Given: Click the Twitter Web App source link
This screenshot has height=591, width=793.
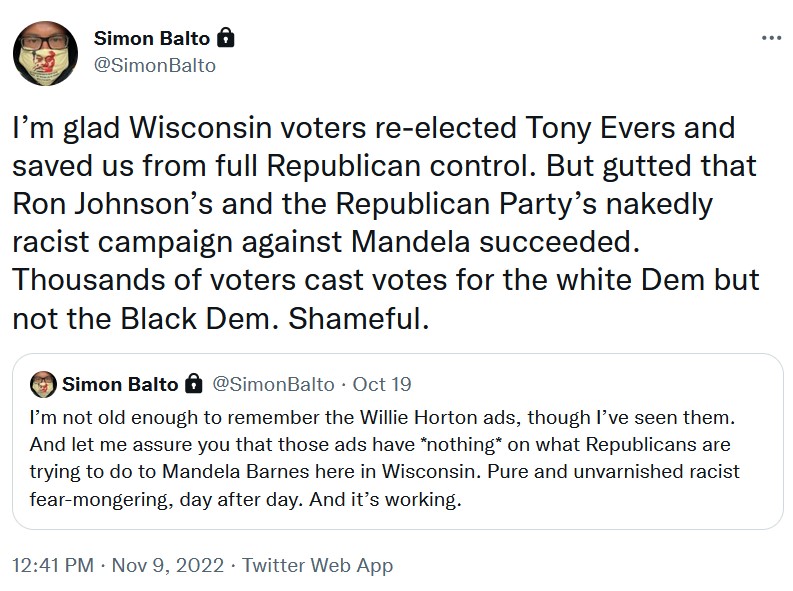Looking at the screenshot, I should point(317,565).
